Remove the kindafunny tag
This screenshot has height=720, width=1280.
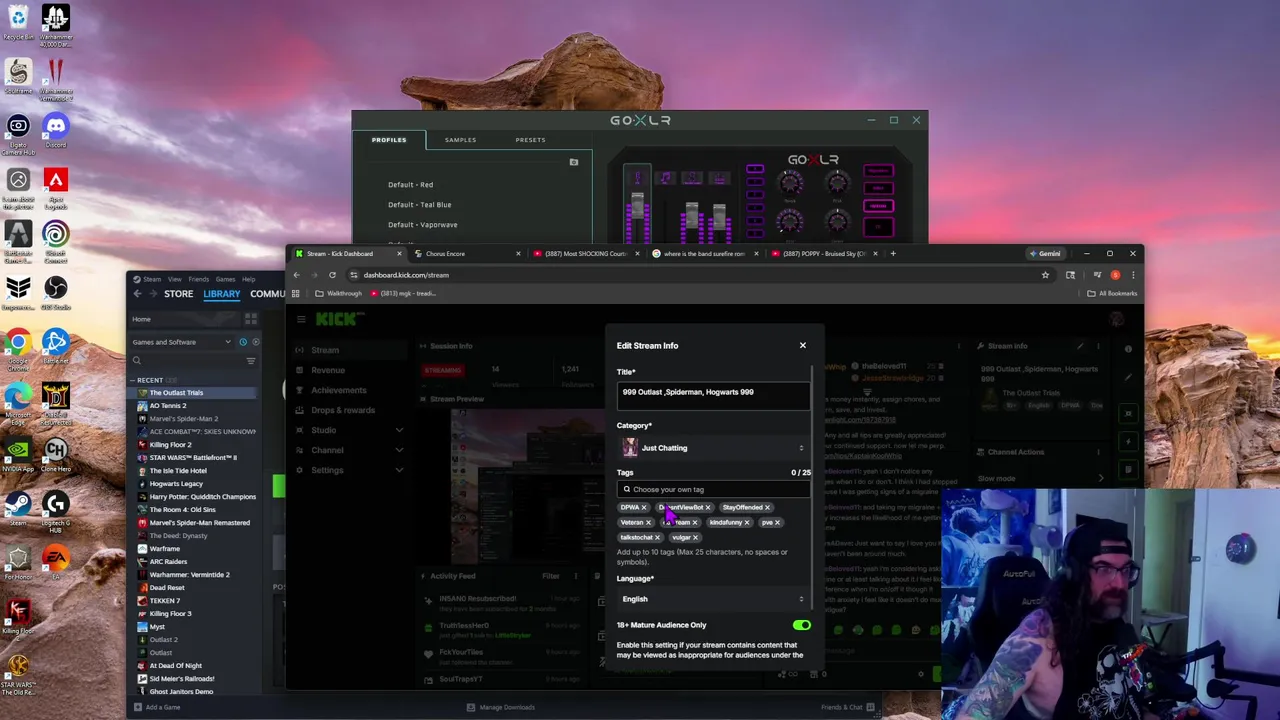(x=746, y=522)
